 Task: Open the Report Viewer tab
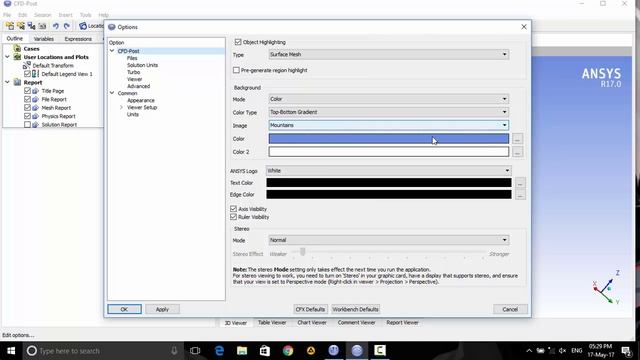(x=402, y=322)
